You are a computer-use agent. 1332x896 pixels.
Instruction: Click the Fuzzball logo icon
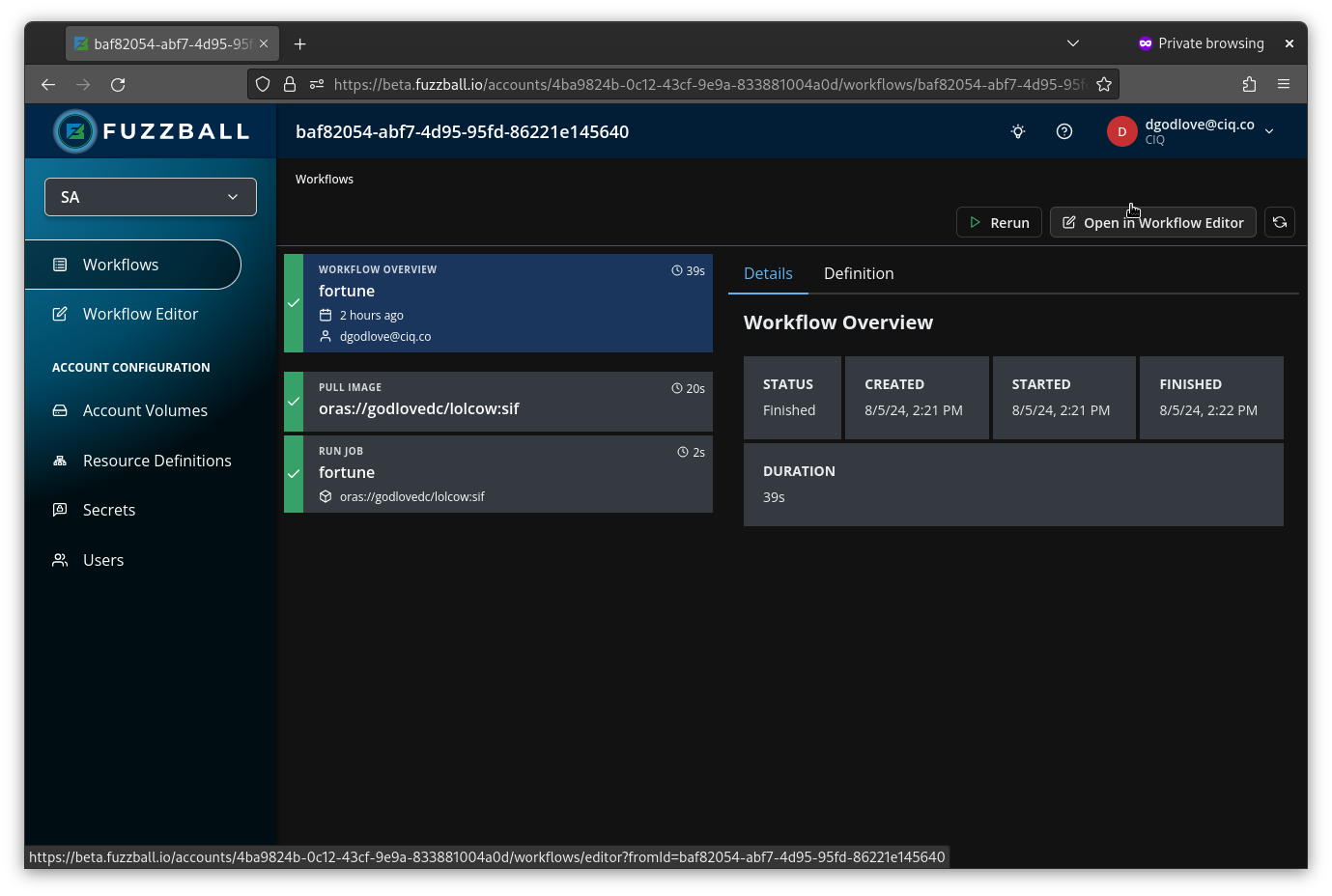point(75,131)
